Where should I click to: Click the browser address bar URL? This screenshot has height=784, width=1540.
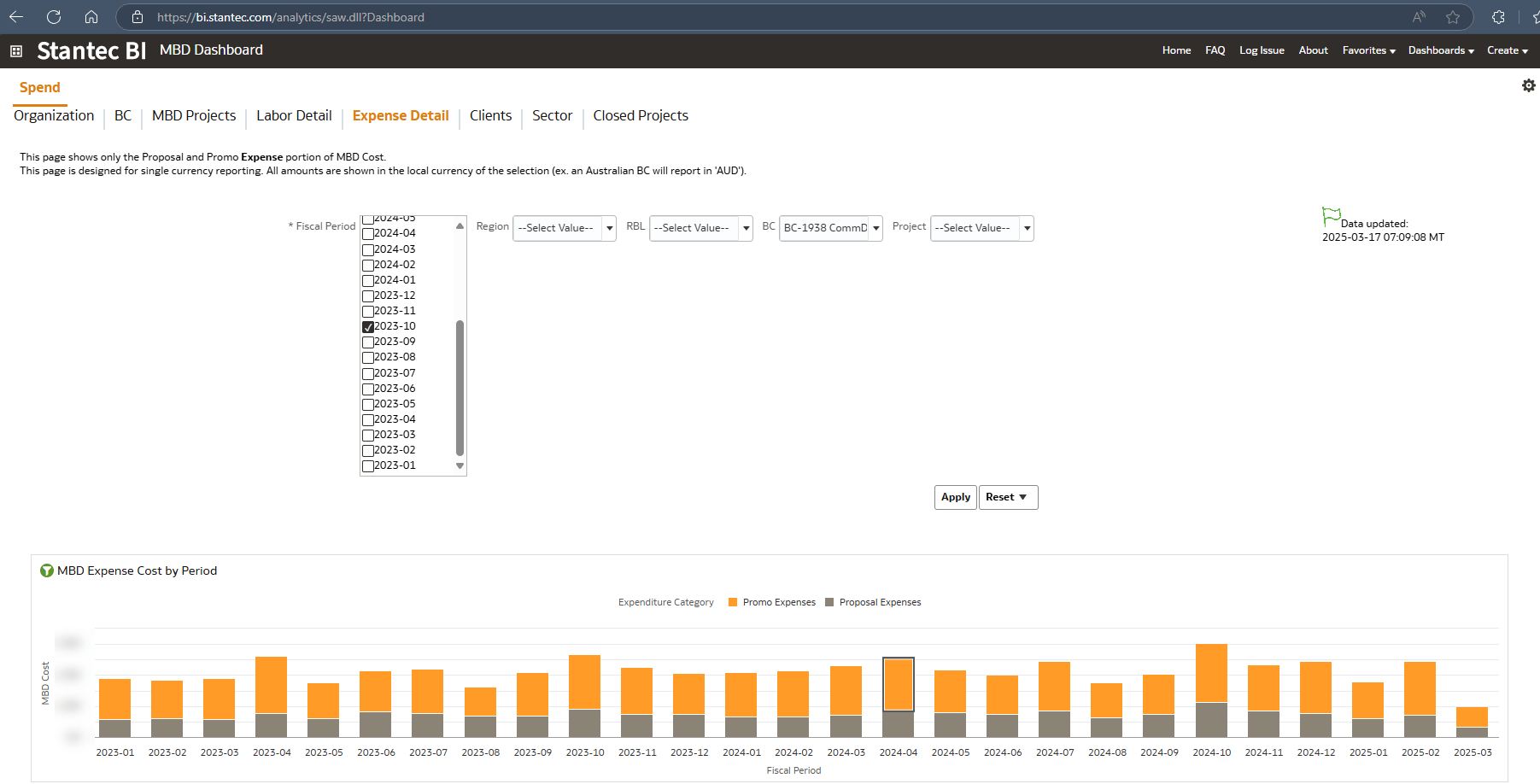tap(290, 17)
